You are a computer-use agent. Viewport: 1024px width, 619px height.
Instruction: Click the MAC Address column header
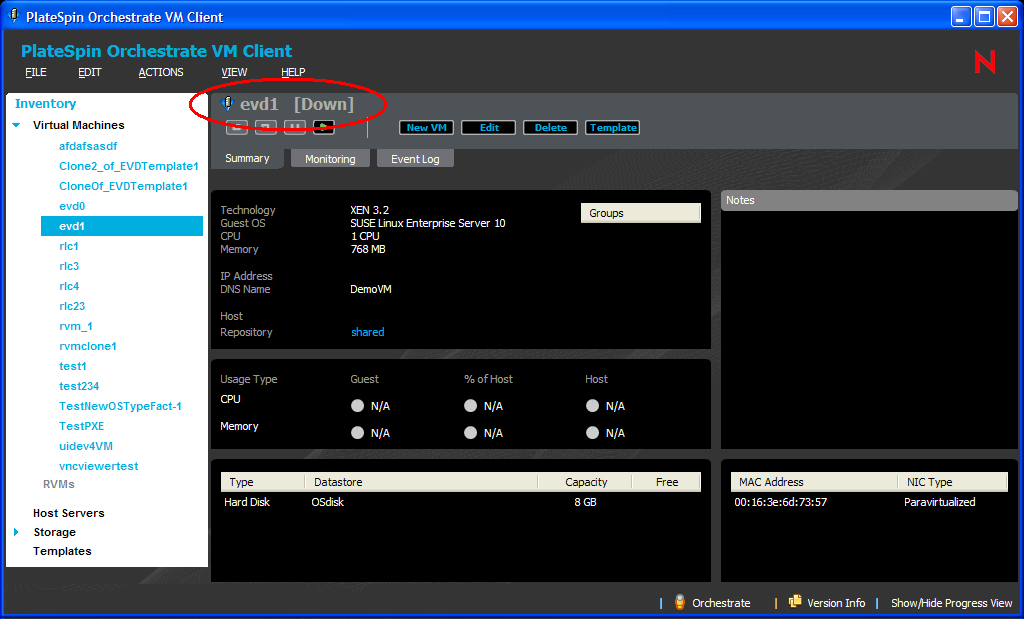pyautogui.click(x=814, y=482)
